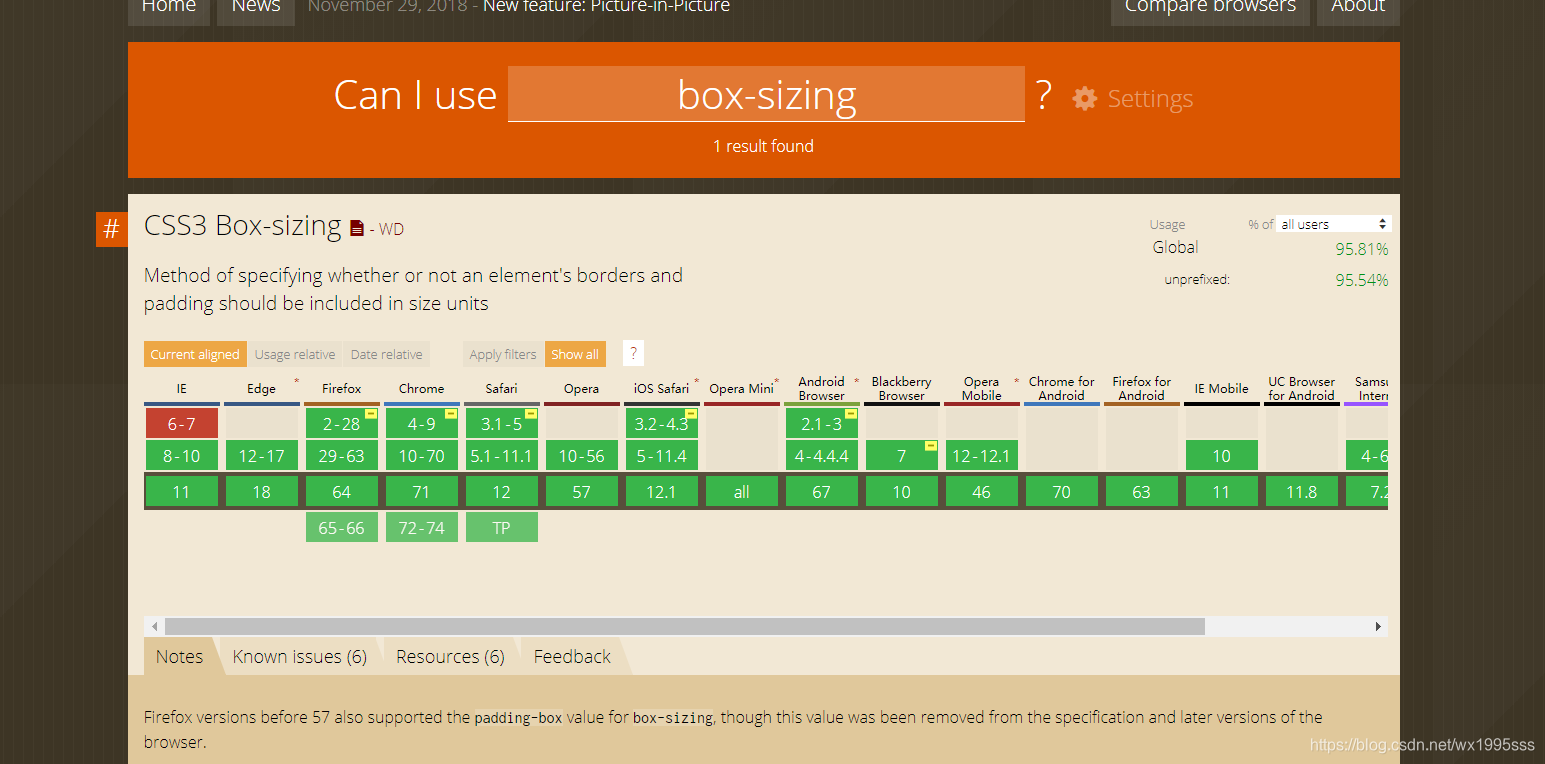Open the spec document icon beside CSS3 Box-sizing

(x=357, y=229)
